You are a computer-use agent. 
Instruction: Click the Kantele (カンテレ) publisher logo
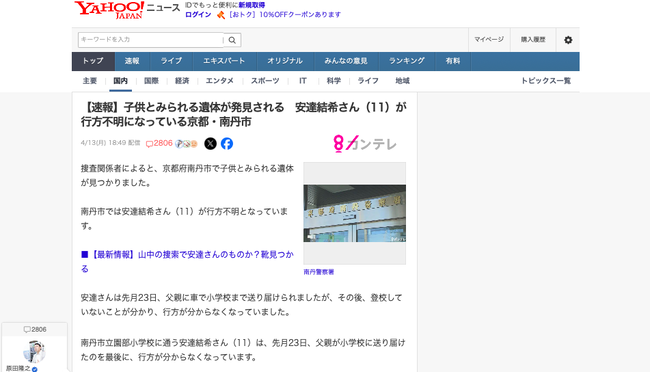365,143
